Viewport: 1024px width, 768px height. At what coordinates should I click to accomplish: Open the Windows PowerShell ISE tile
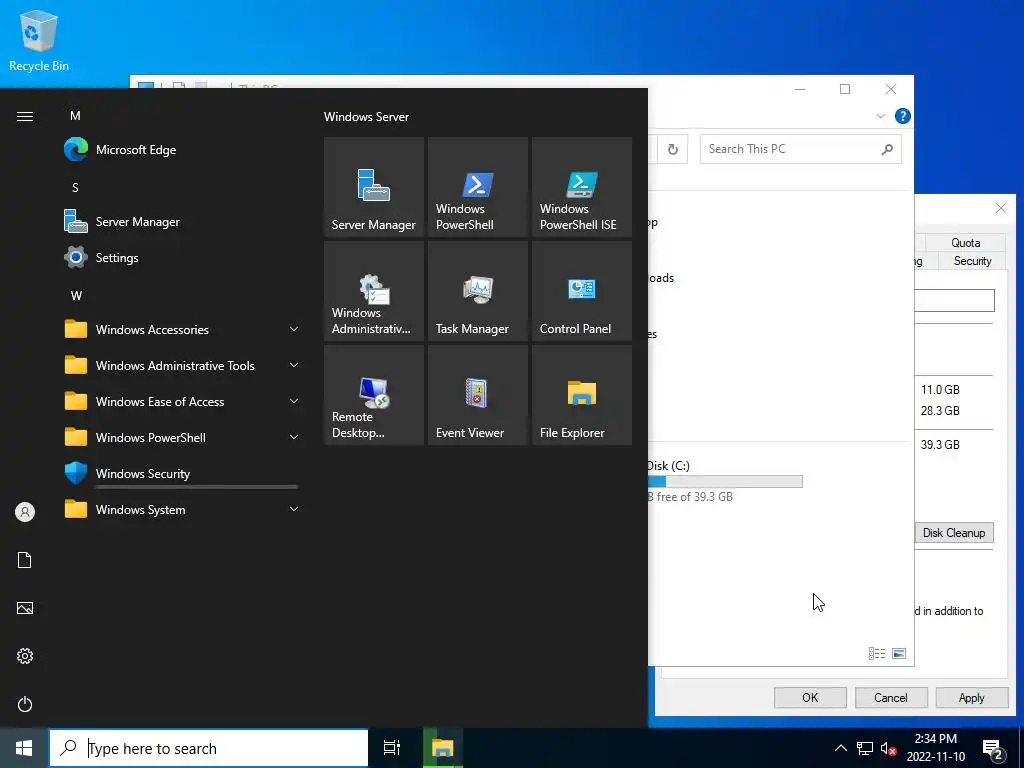pos(582,187)
